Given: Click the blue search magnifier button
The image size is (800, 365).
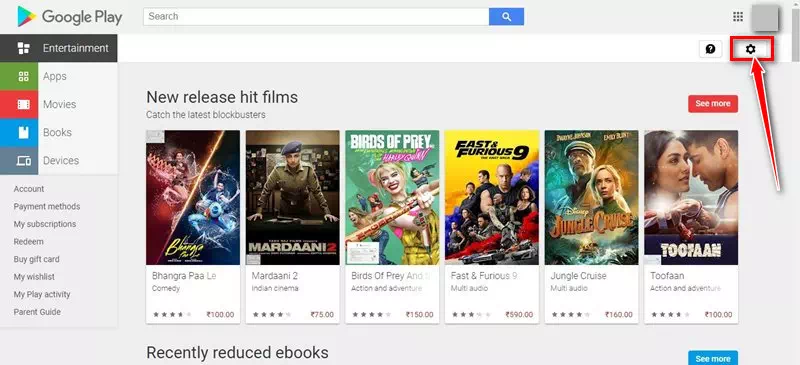Looking at the screenshot, I should (506, 16).
